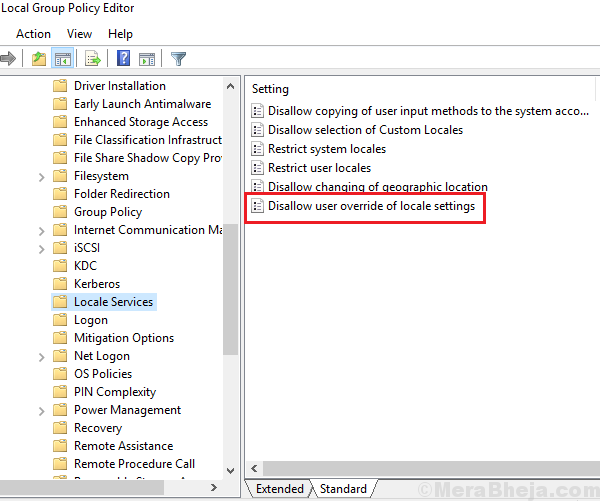Open Help via blue question icon
Viewport: 600px width, 501px height.
[123, 59]
